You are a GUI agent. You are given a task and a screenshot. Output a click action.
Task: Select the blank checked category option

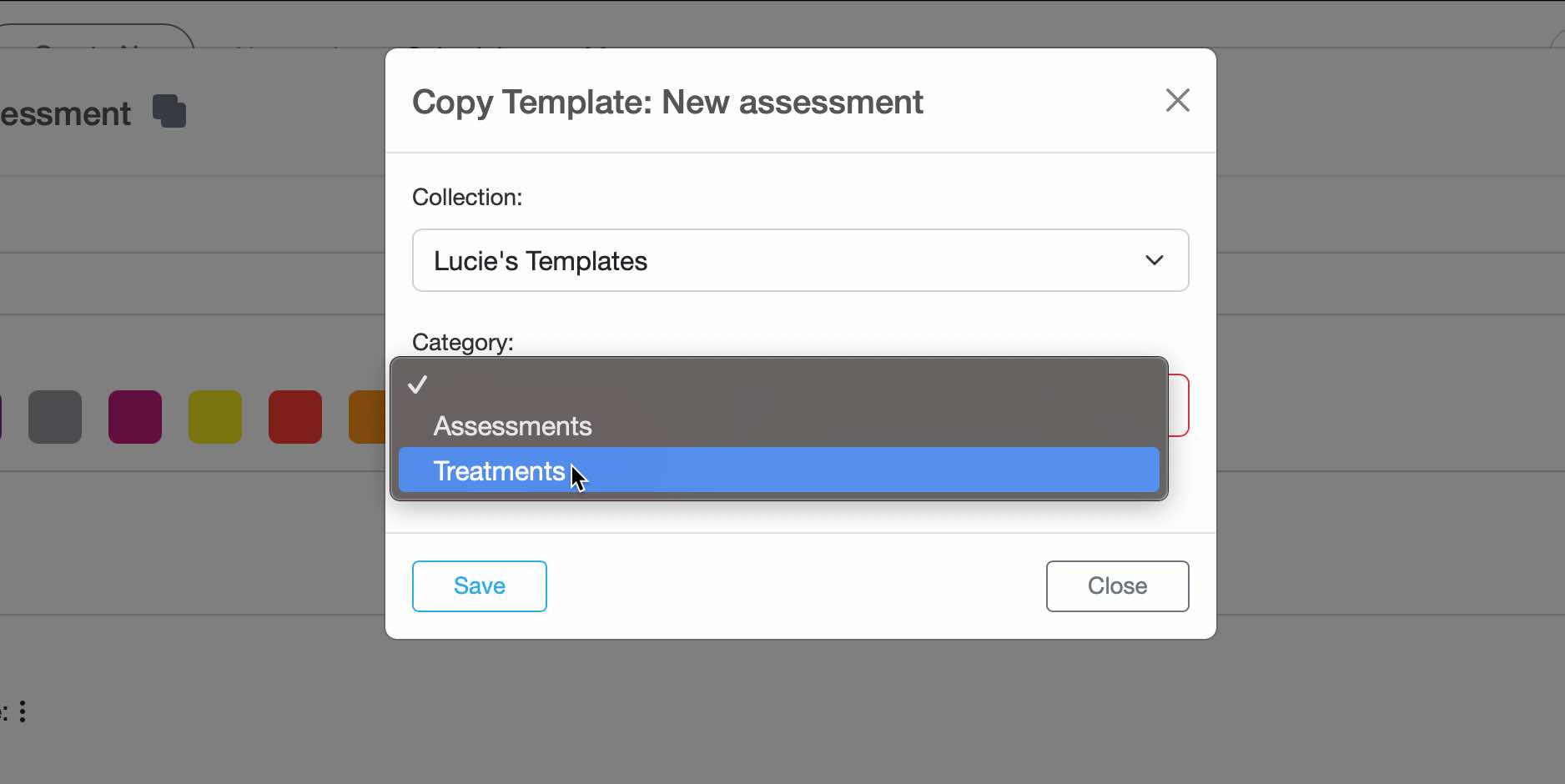(x=778, y=384)
